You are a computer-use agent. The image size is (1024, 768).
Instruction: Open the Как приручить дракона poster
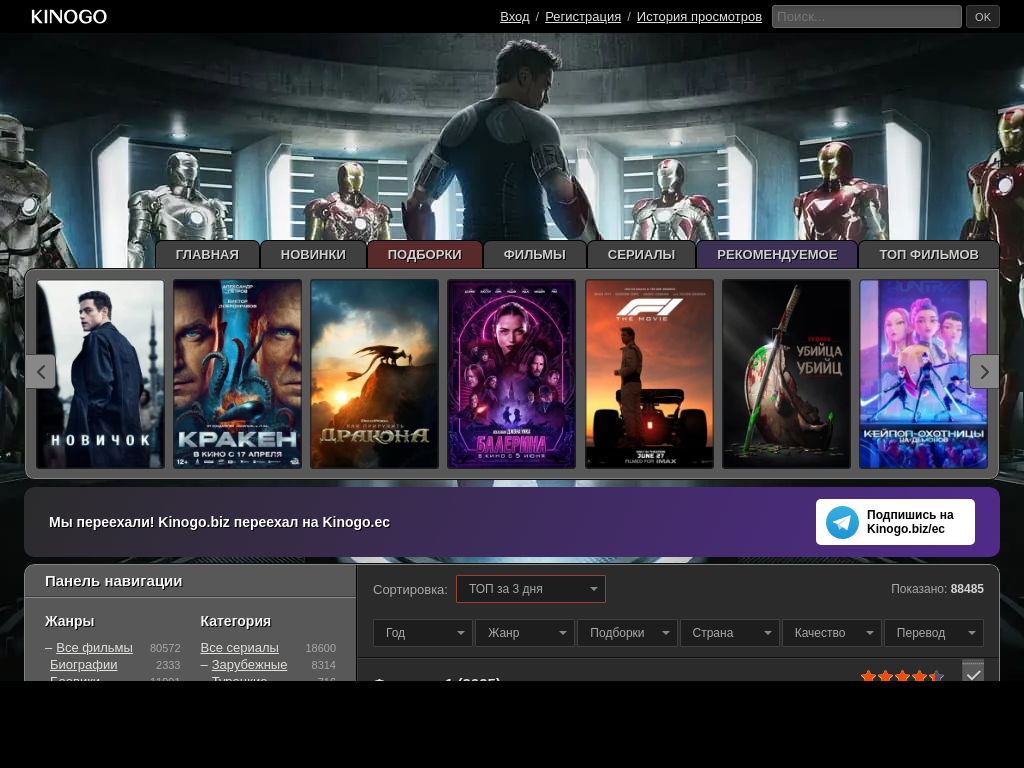point(374,374)
